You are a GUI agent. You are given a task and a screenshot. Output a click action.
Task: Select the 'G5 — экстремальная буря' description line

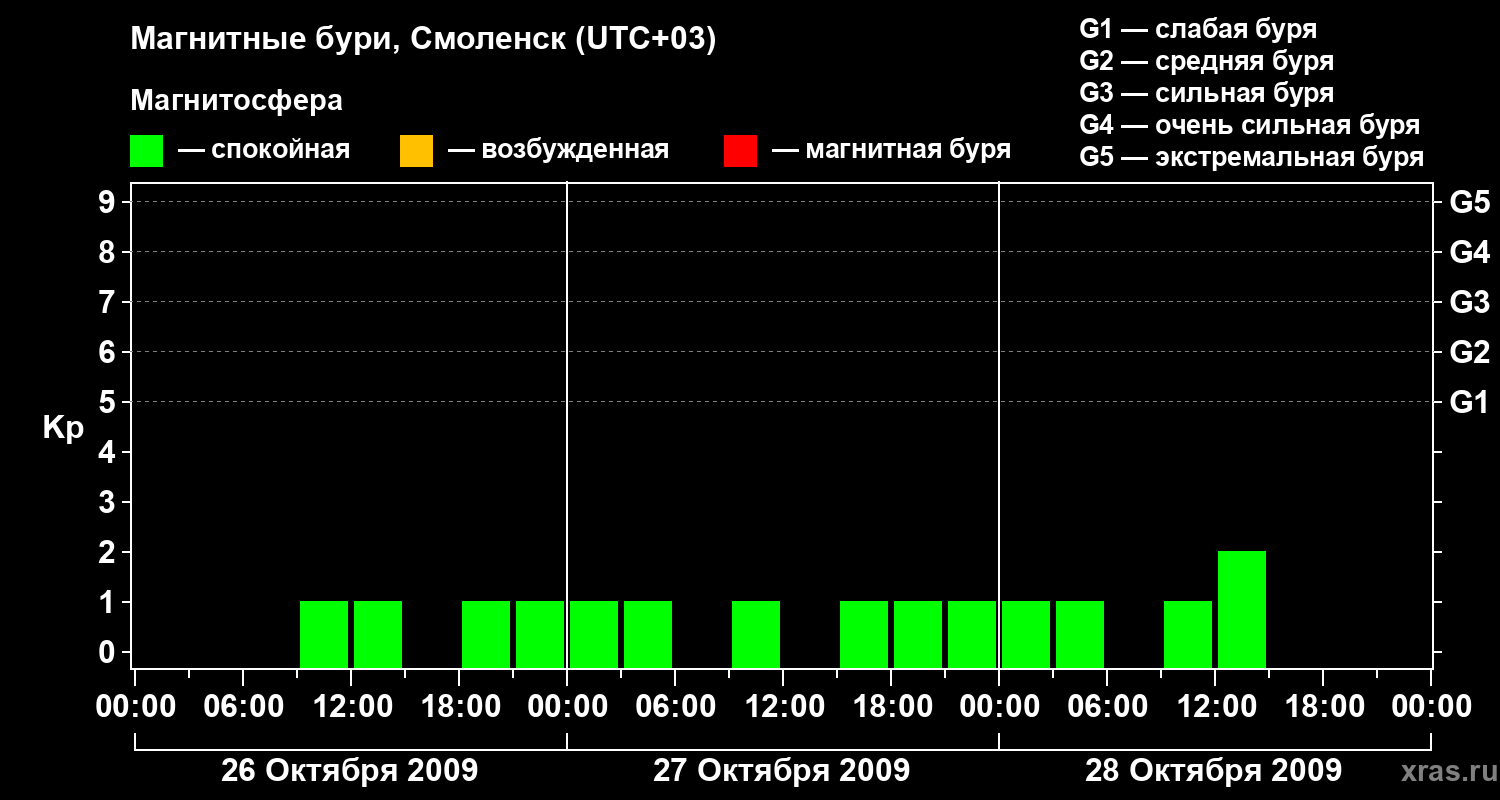point(1251,157)
